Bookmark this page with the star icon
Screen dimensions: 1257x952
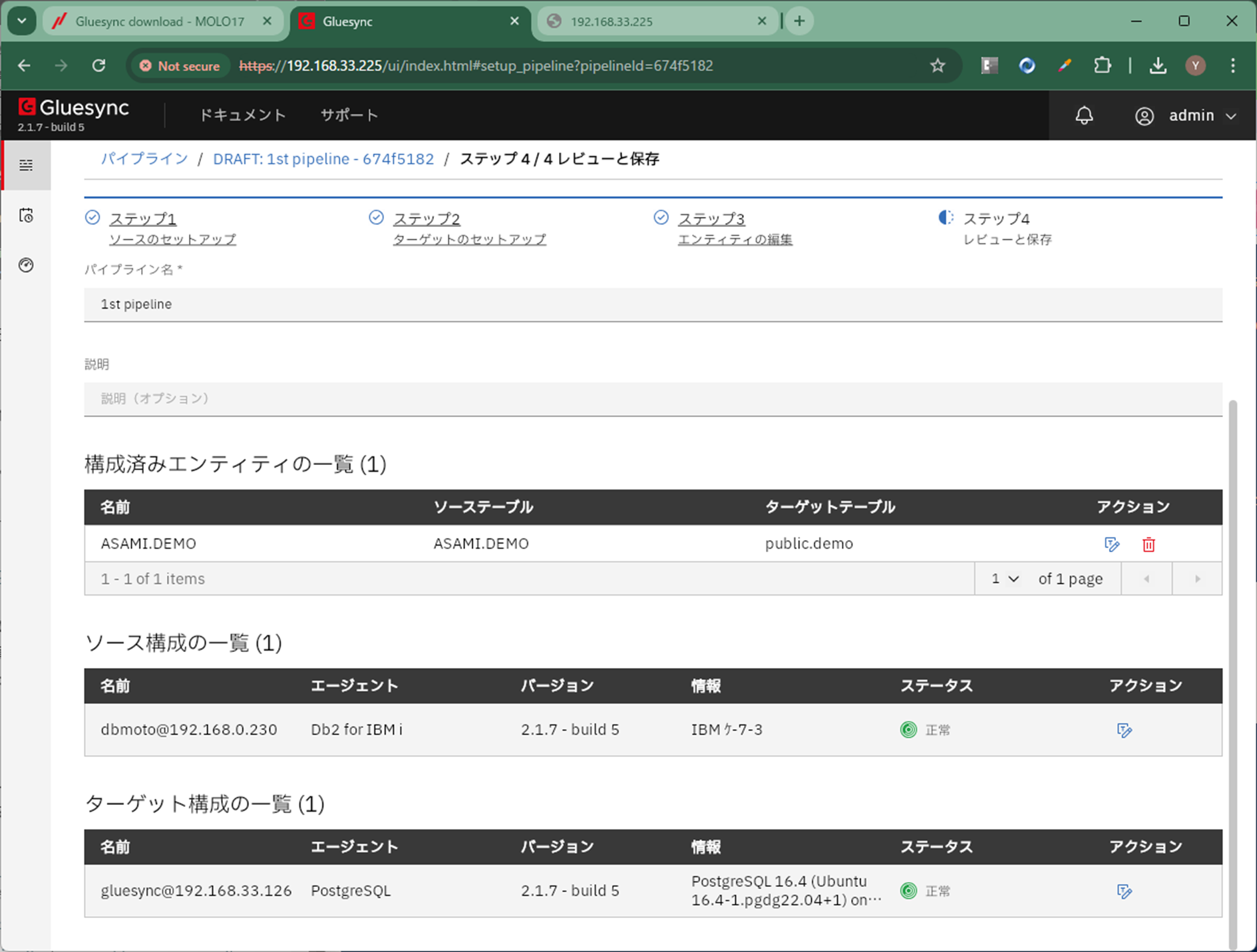pyautogui.click(x=938, y=65)
